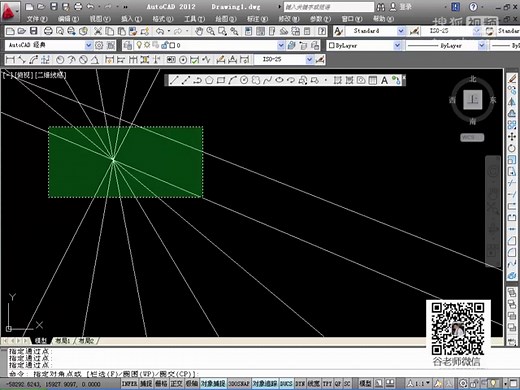The height and width of the screenshot is (390, 520).
Task: Toggle 捕捉 snap mode in status bar
Action: [x=146, y=384]
